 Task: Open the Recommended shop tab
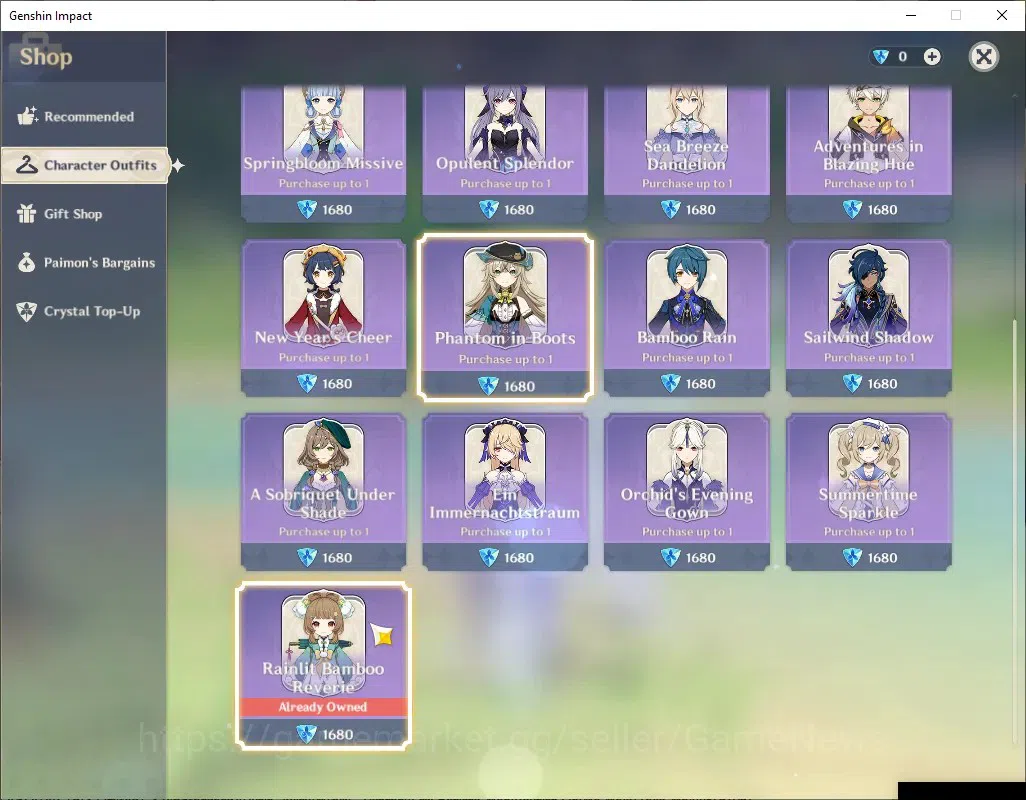pyautogui.click(x=84, y=116)
